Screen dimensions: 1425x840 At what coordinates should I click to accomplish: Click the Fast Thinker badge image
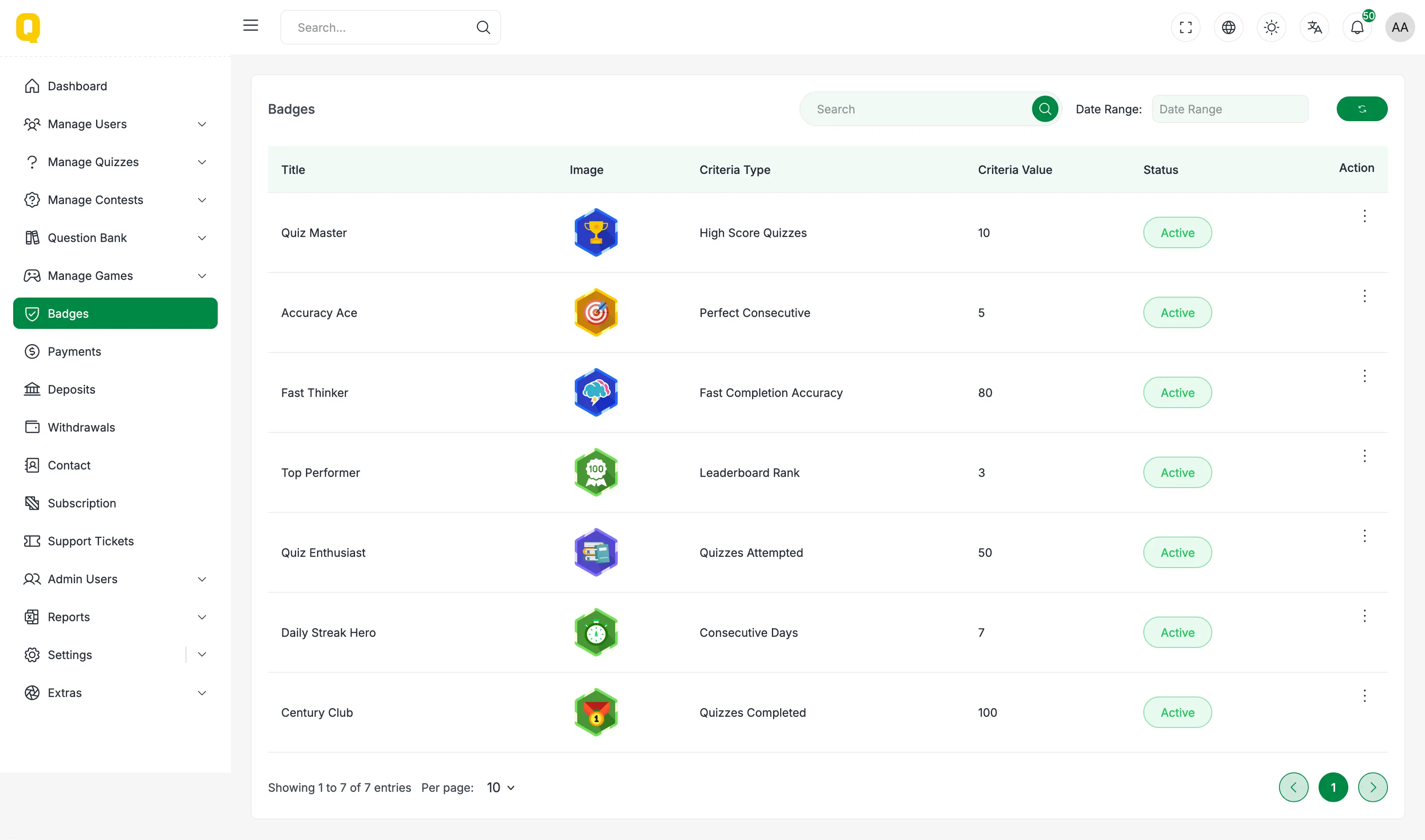coord(595,392)
